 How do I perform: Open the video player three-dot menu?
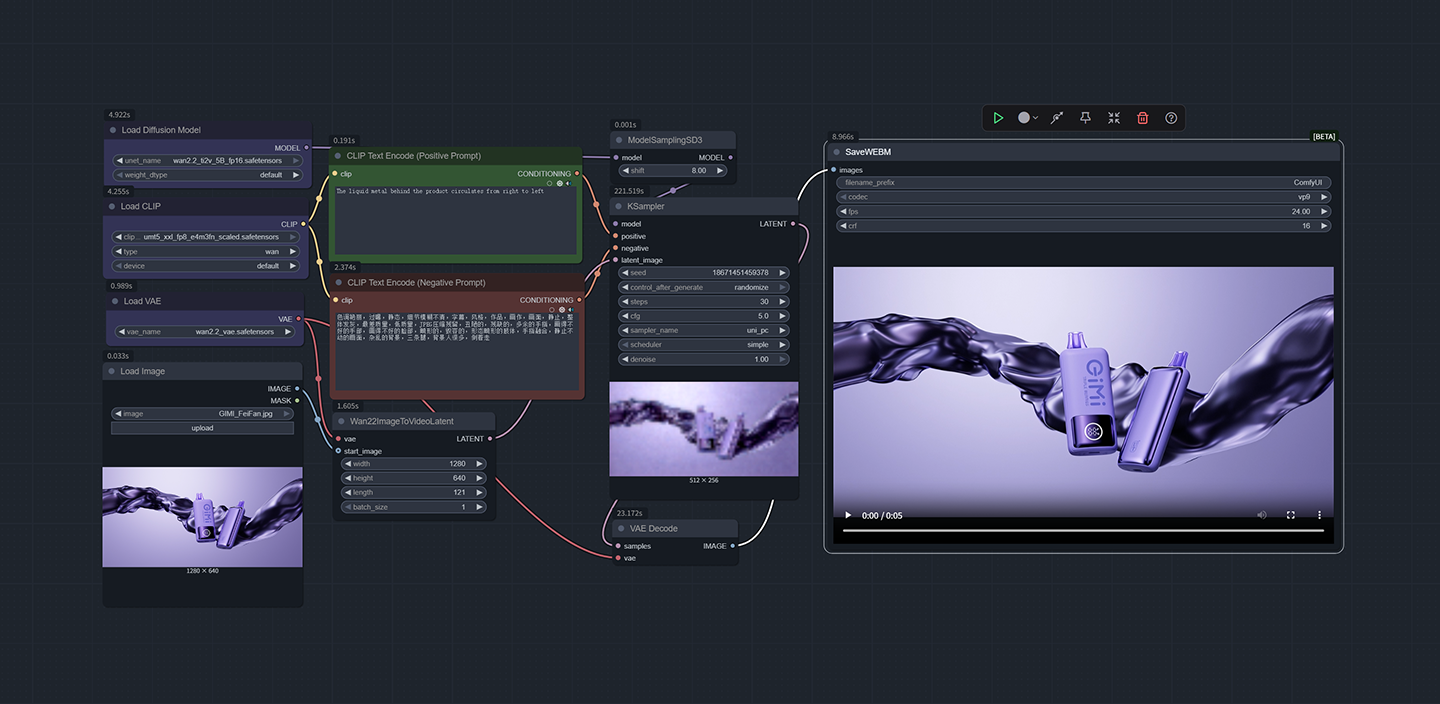point(1319,515)
